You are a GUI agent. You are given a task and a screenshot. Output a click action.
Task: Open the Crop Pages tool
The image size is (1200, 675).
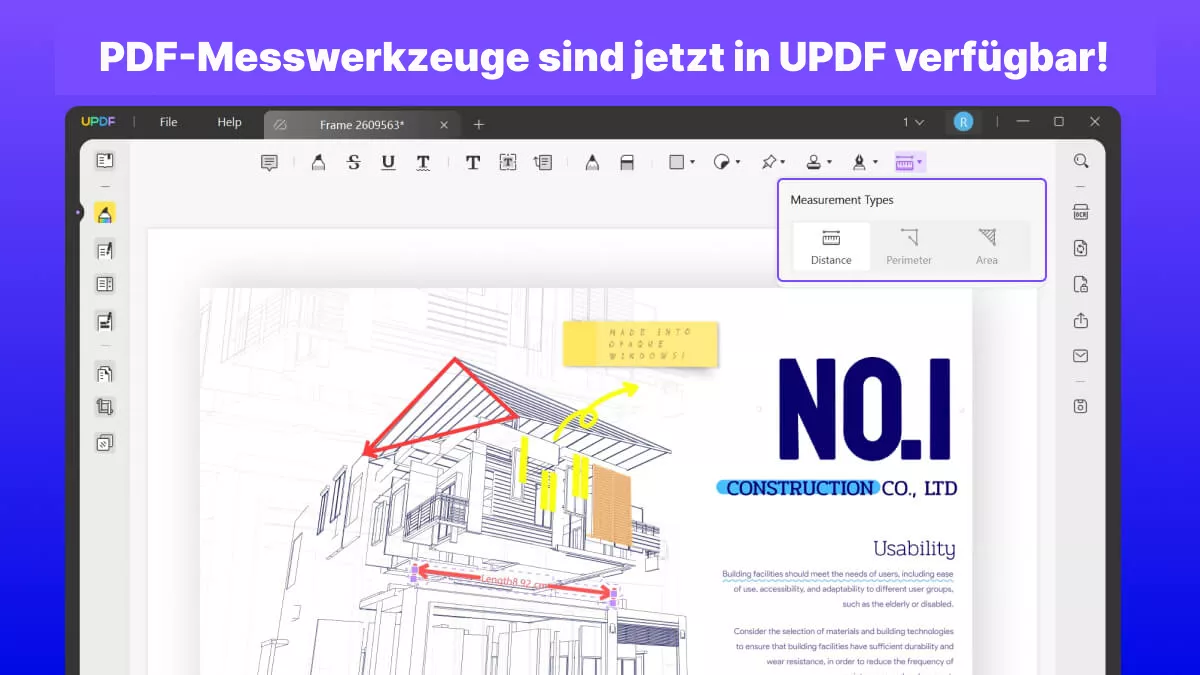coord(104,406)
